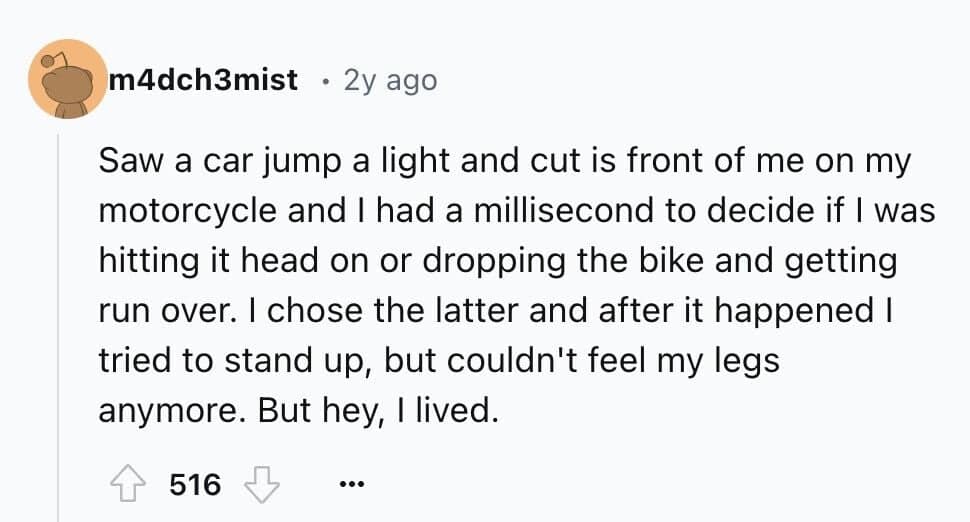Upvote the m4dch3mist comment
The width and height of the screenshot is (970, 522).
129,485
